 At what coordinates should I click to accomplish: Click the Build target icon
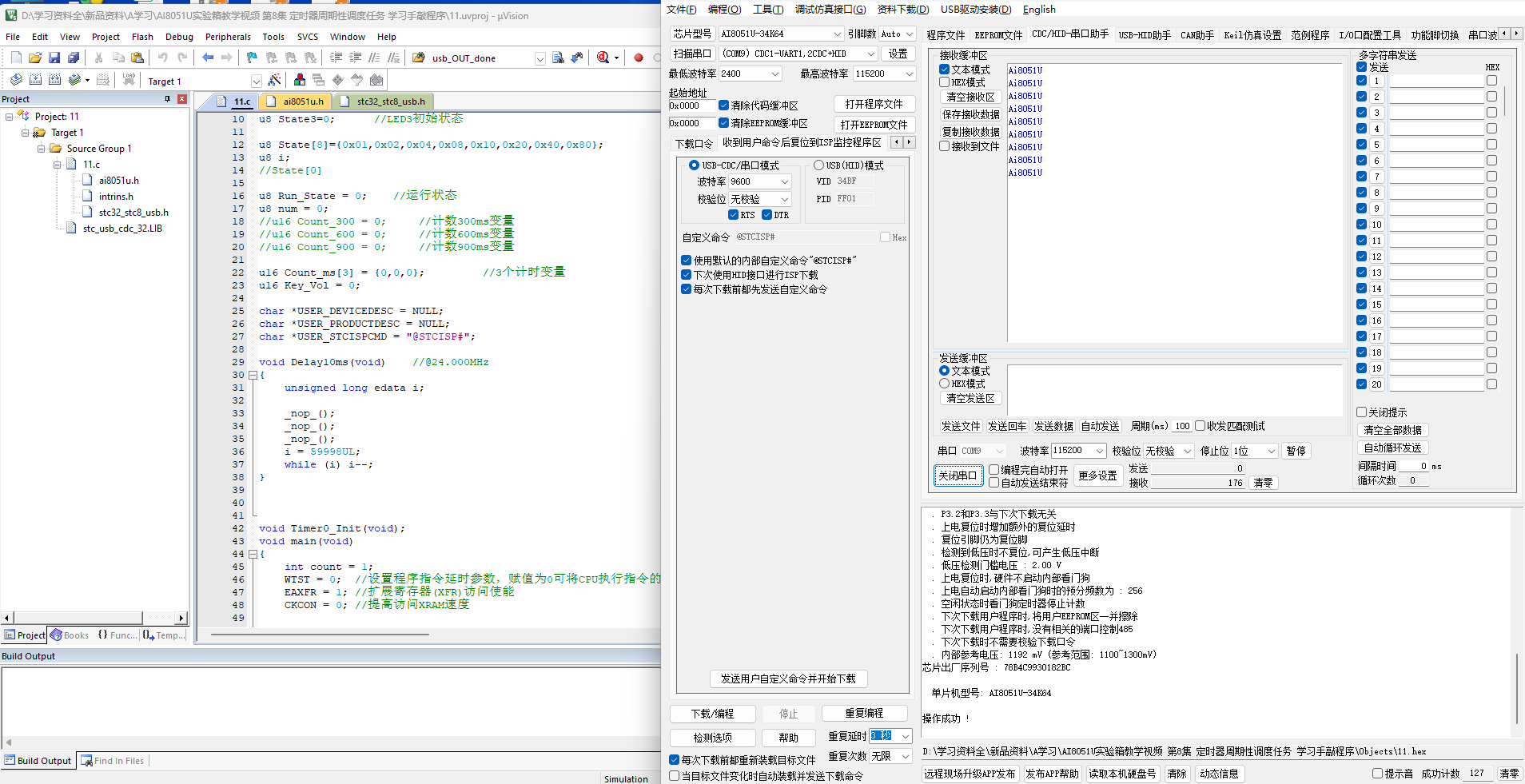pos(35,80)
